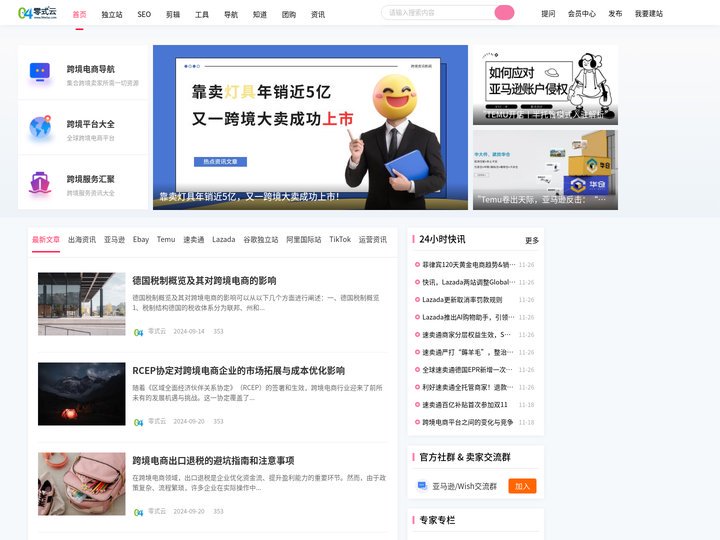Open the 跨境电商导航 title link
720x540 pixels.
click(90, 69)
